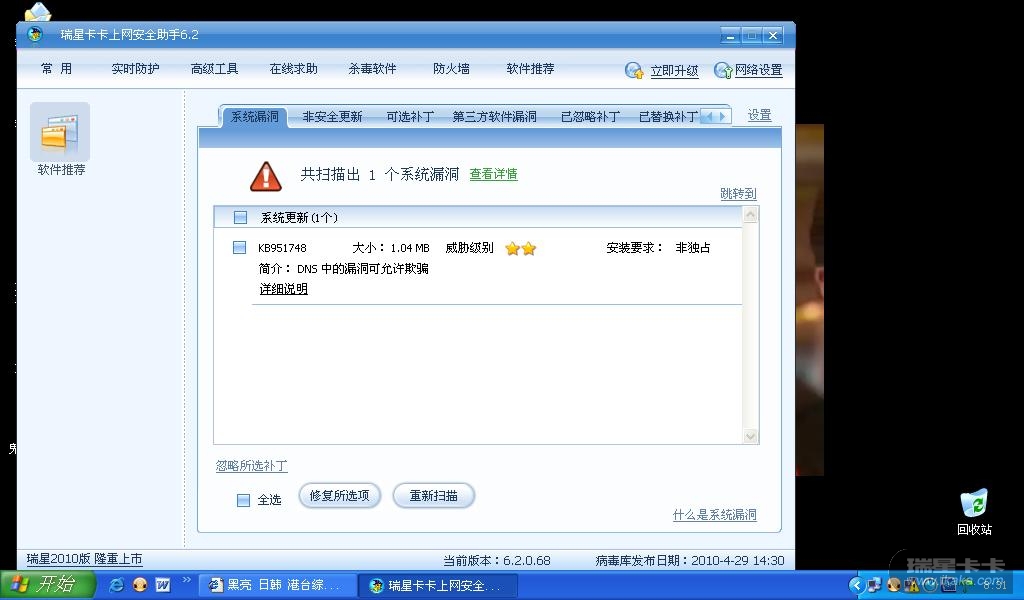
Task: Click the 安装要求: 非独占 text
Action: click(658, 247)
